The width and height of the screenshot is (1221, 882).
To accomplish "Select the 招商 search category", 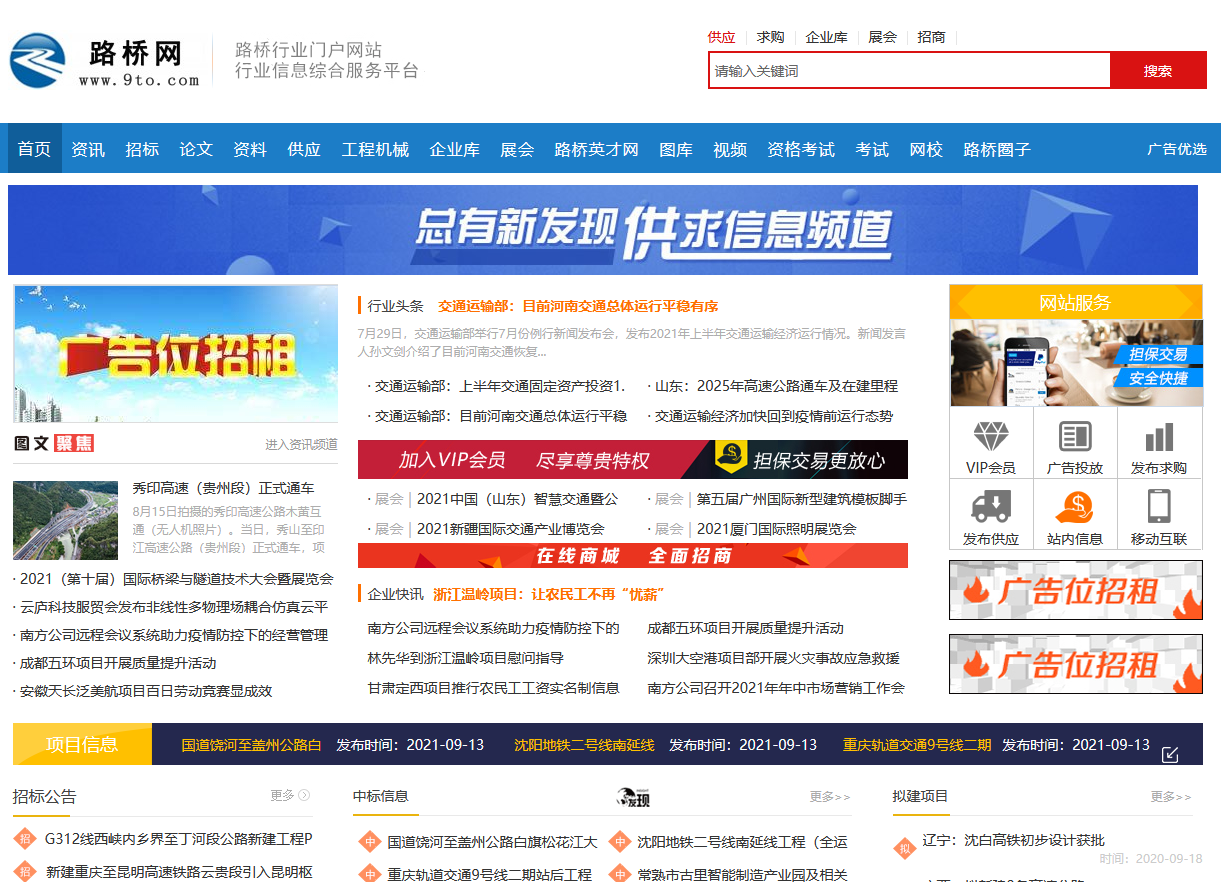I will point(931,37).
